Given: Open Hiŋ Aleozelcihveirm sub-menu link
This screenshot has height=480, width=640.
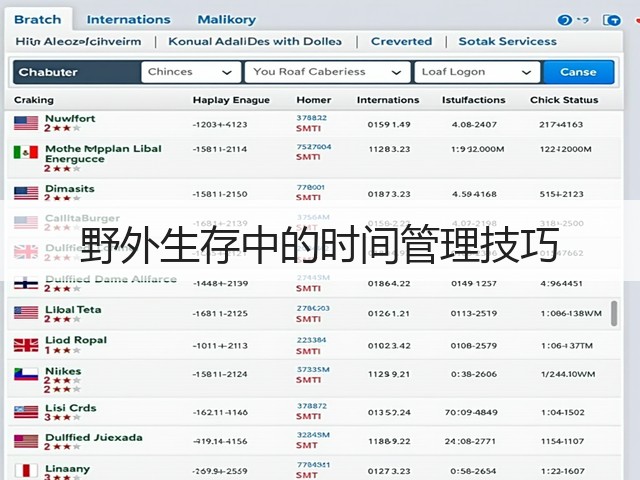Looking at the screenshot, I should pos(78,42).
